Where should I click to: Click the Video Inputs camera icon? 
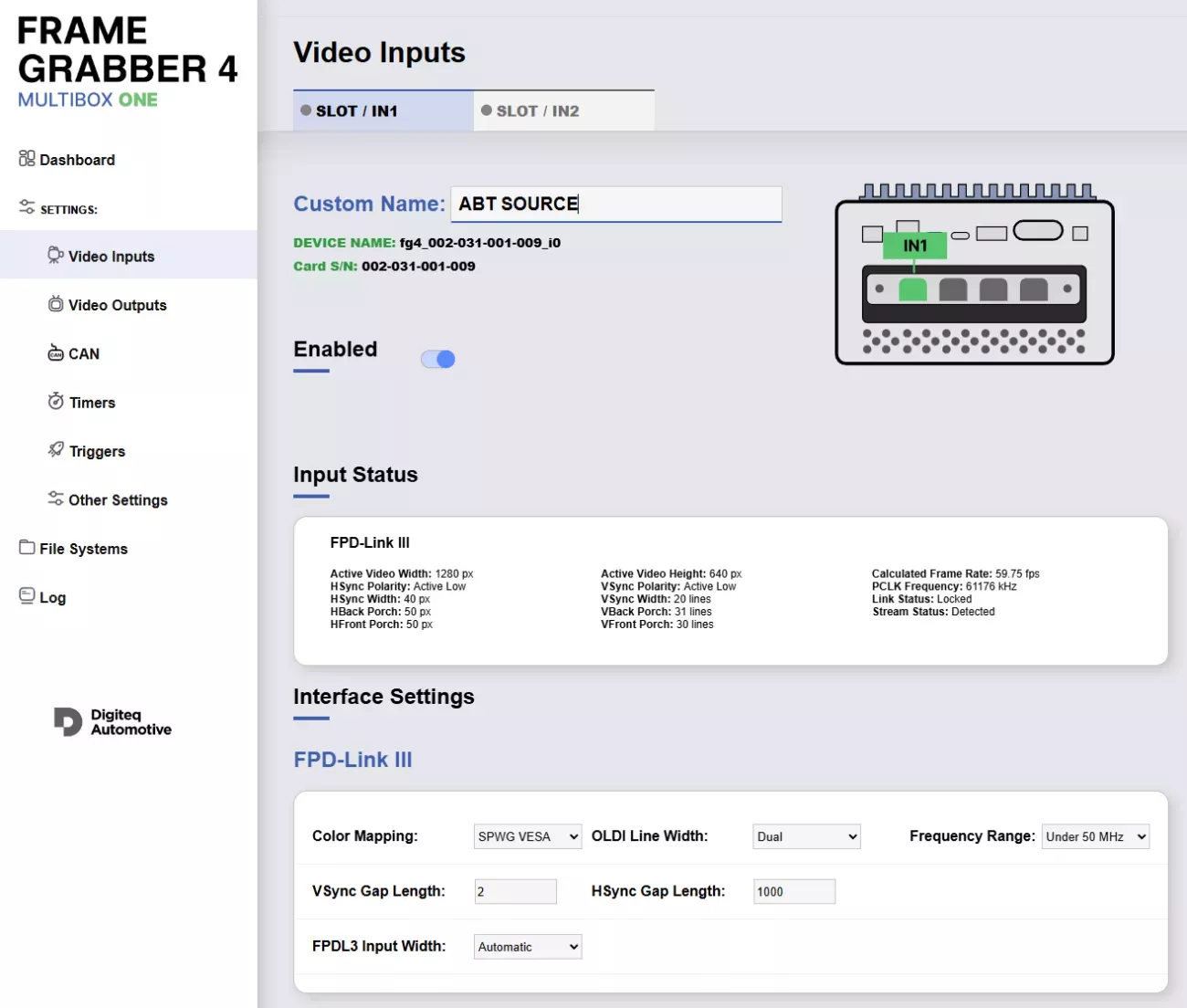click(56, 256)
